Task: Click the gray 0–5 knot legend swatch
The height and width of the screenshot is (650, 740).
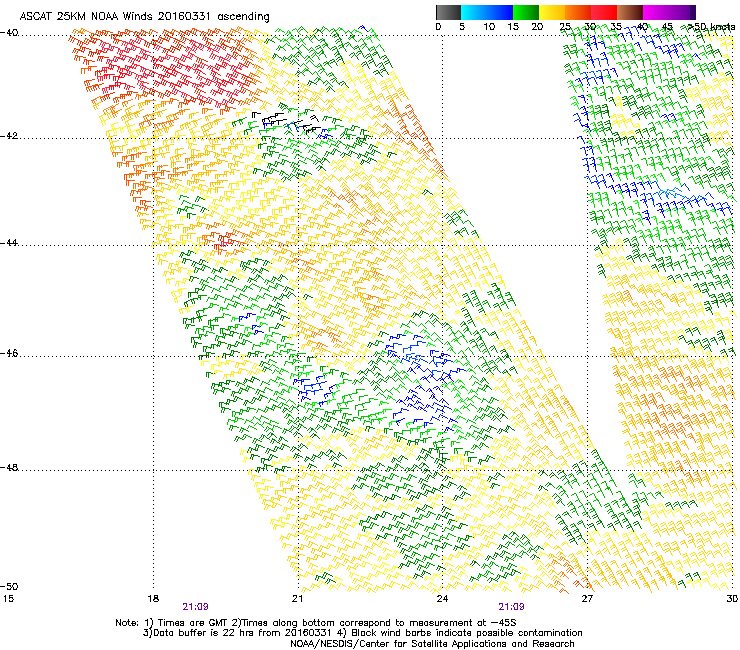Action: pyautogui.click(x=448, y=12)
